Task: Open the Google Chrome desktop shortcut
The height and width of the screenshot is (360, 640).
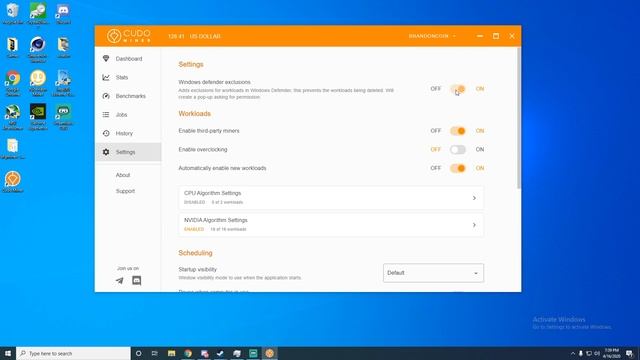Action: tap(13, 83)
